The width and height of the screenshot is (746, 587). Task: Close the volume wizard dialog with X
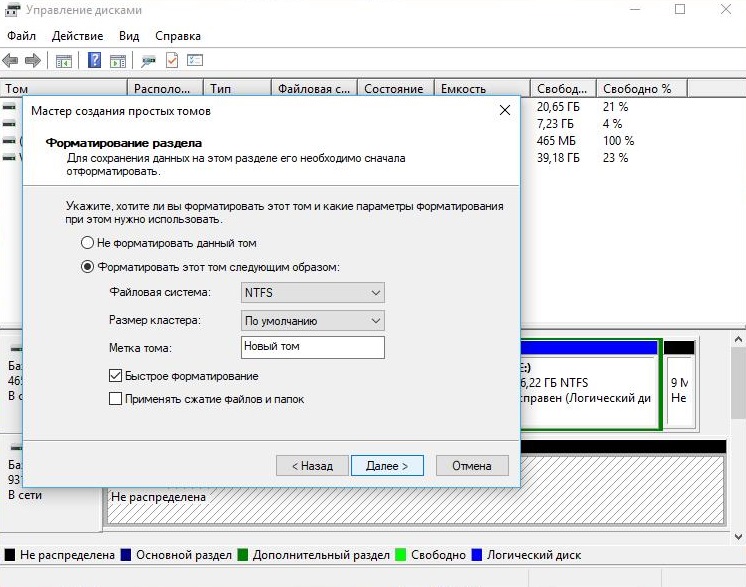coord(505,110)
